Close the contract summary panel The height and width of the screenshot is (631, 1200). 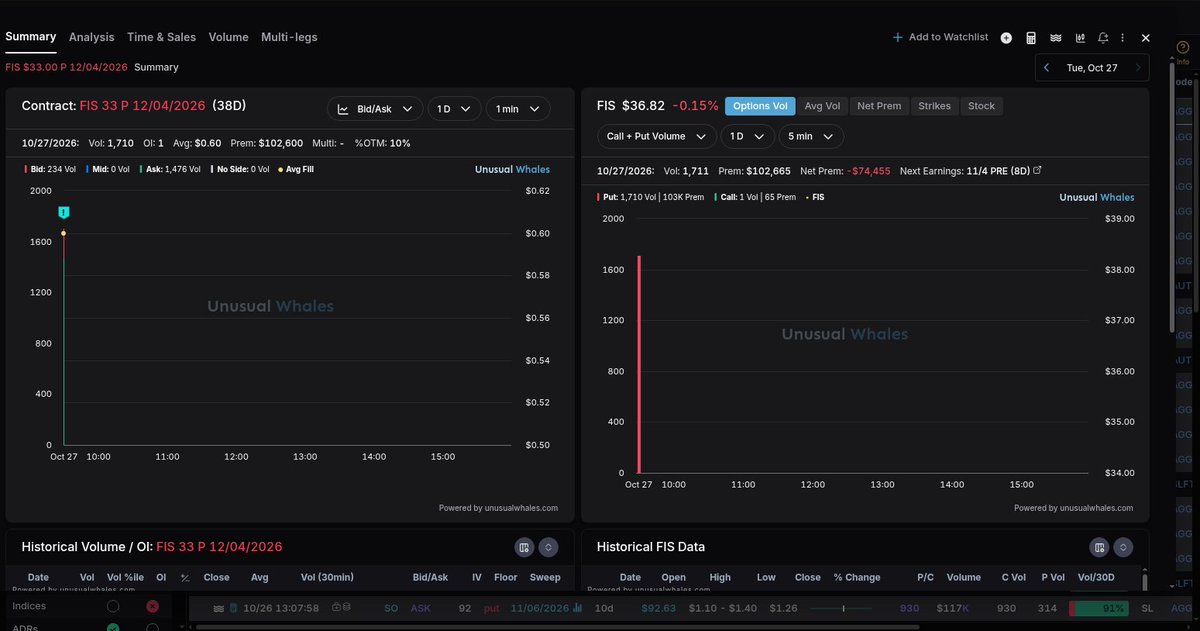point(1146,38)
